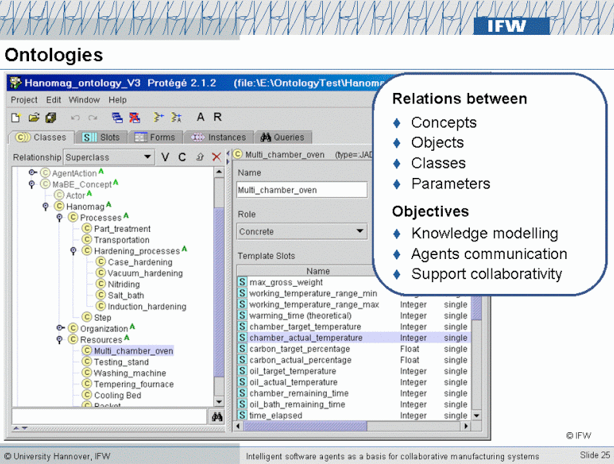Select the Vacuum_hardening class in tree
614x464 pixels.
(144, 273)
